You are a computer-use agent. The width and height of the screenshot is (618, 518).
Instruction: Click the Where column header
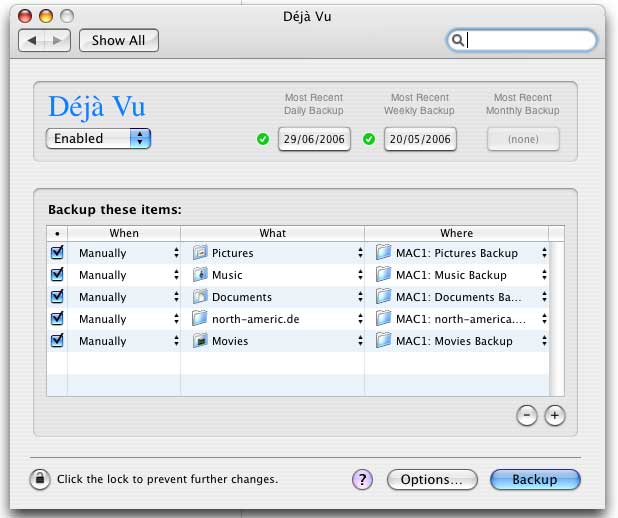[456, 233]
